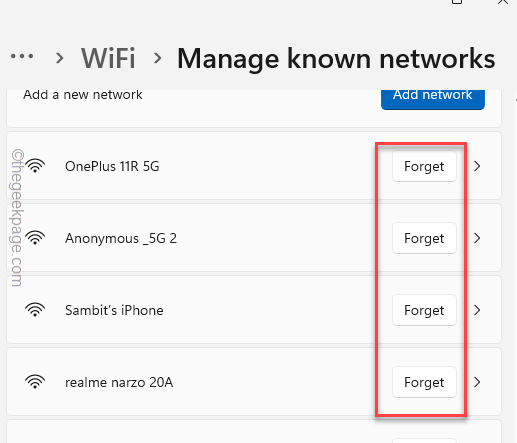Expand realme narzo 20A details chevron
The width and height of the screenshot is (517, 443).
click(477, 382)
